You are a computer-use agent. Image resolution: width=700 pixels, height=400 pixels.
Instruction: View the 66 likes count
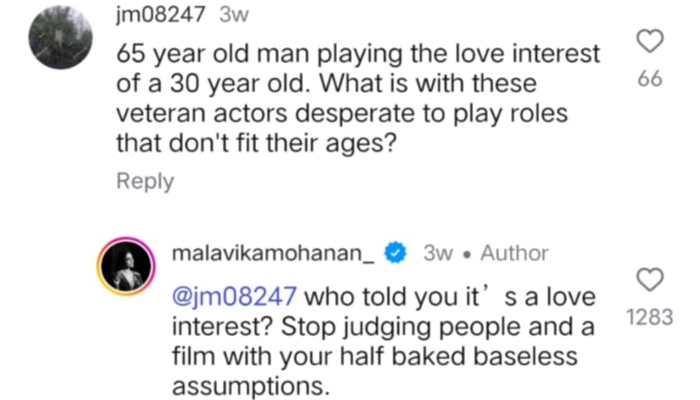(x=650, y=80)
